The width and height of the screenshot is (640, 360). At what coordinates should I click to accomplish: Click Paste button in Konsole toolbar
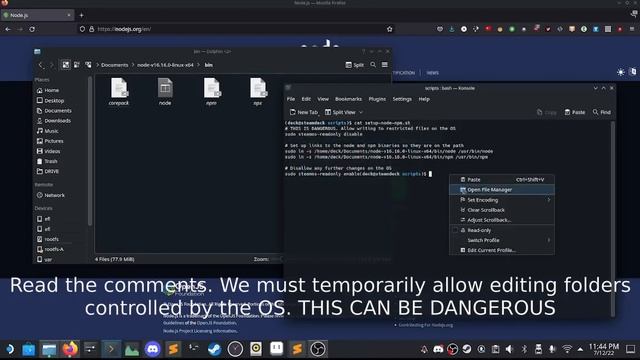click(x=575, y=112)
